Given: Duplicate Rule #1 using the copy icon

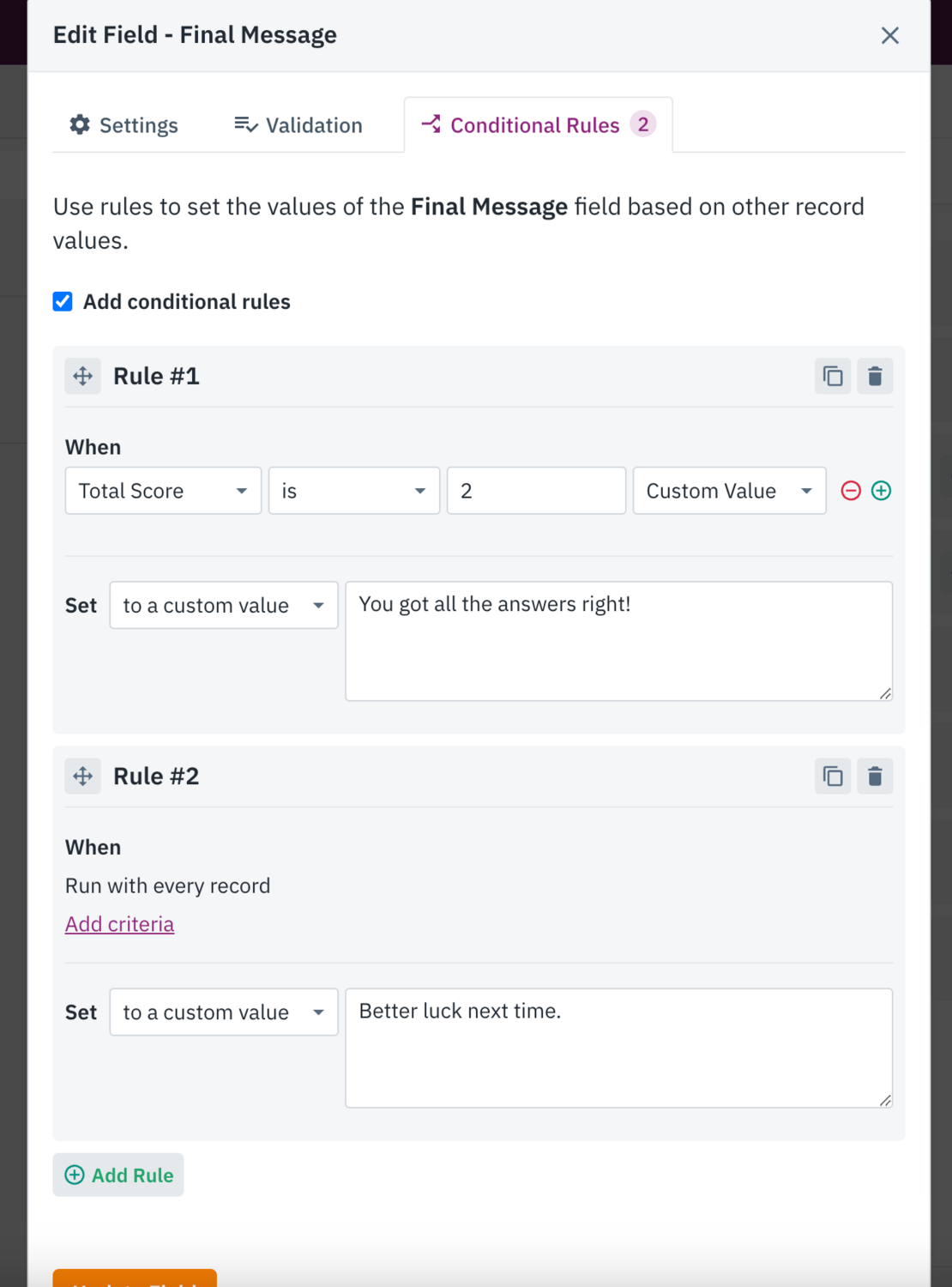Looking at the screenshot, I should coord(831,376).
